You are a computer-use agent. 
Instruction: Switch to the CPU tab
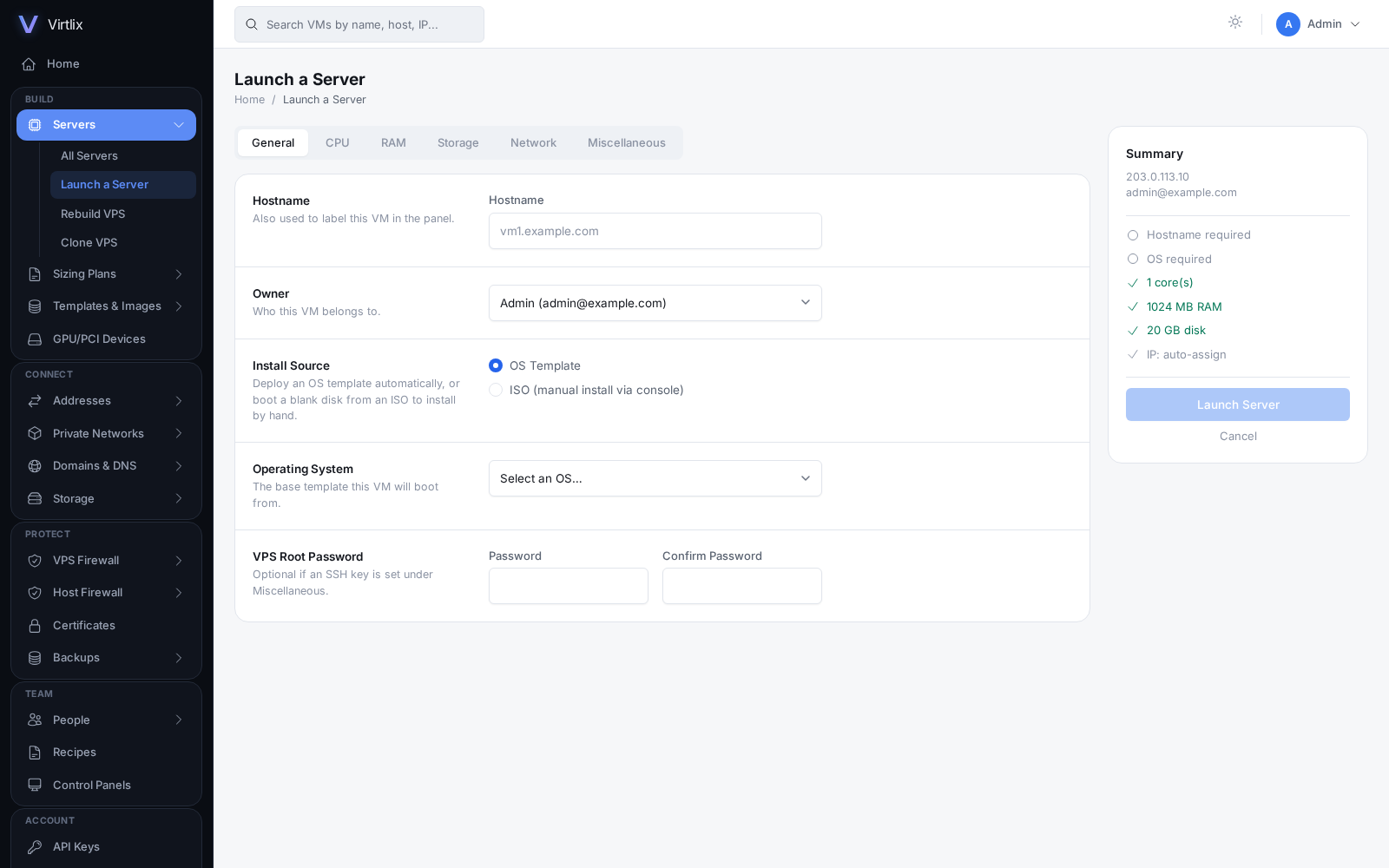click(x=338, y=143)
